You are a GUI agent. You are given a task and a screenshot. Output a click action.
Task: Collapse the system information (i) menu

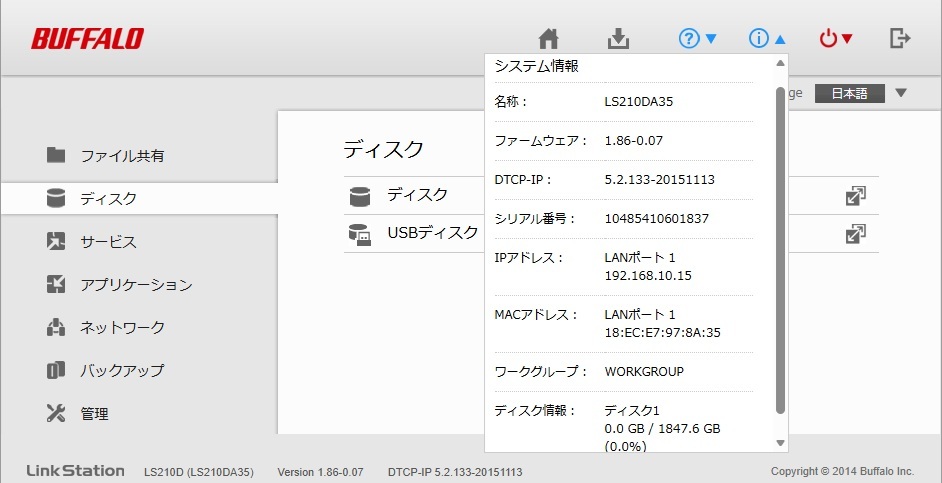click(767, 38)
